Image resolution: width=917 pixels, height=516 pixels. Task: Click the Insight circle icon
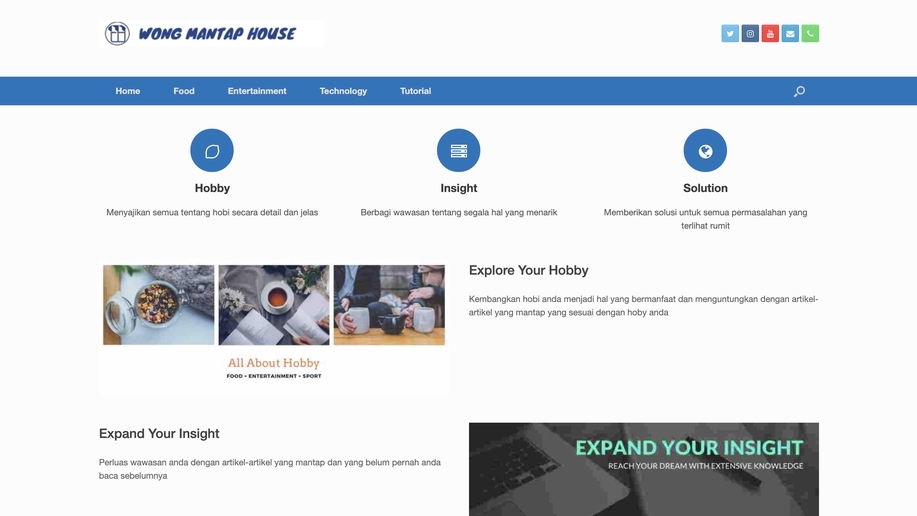(458, 150)
